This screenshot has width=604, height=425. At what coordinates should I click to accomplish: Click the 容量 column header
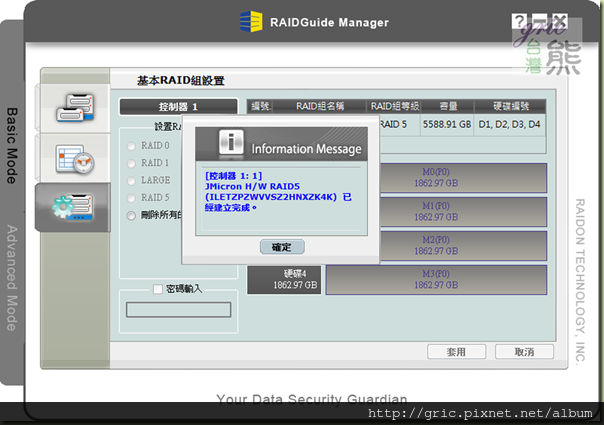pyautogui.click(x=448, y=106)
